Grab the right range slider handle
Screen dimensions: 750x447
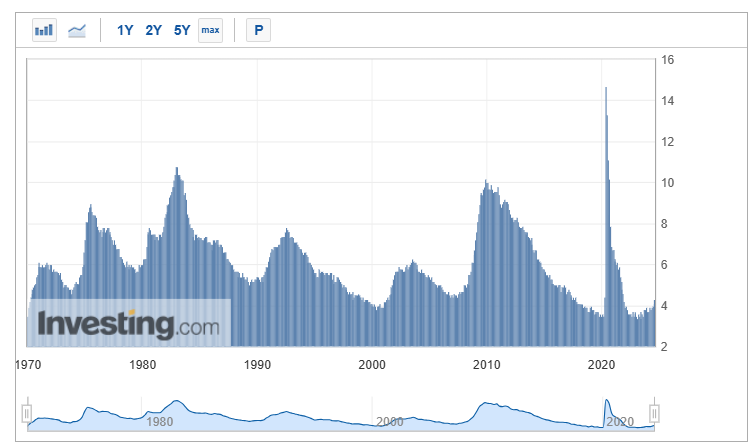(x=654, y=413)
